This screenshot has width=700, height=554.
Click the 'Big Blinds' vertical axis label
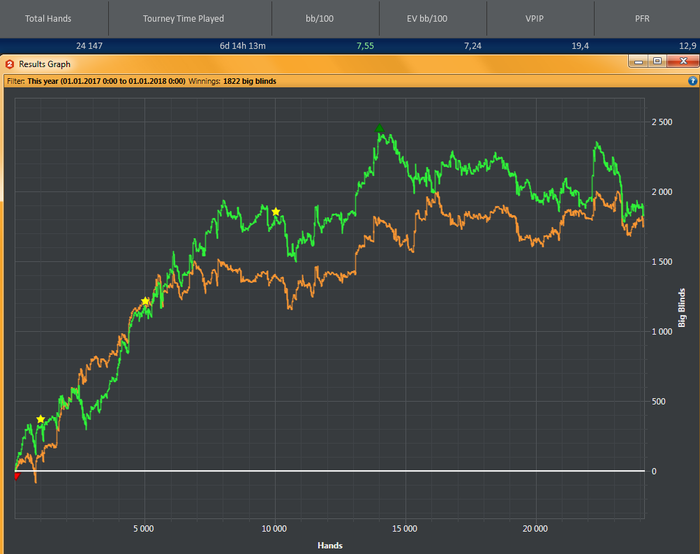coord(682,308)
